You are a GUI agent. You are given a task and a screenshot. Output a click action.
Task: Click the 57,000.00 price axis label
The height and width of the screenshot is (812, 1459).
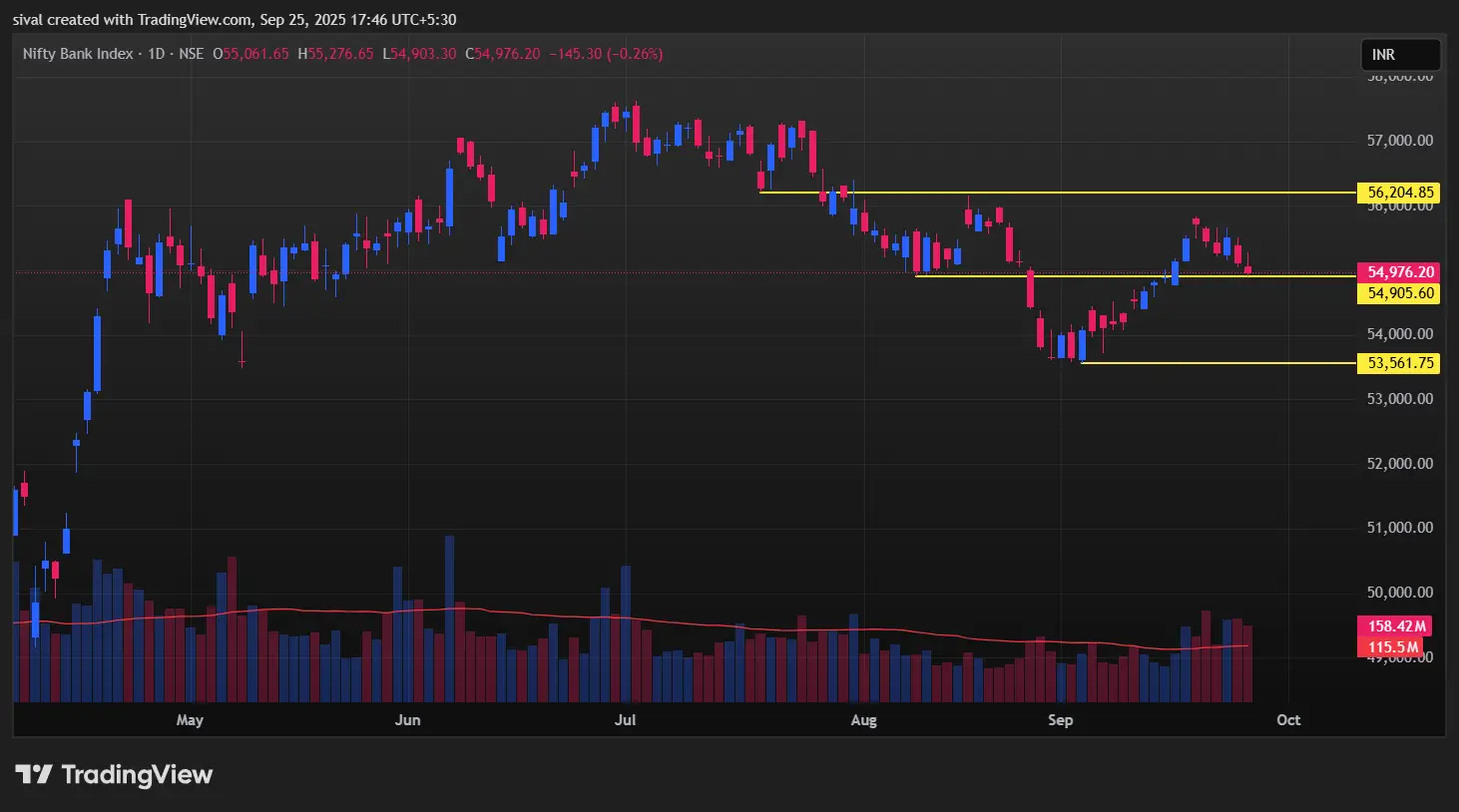(1400, 141)
